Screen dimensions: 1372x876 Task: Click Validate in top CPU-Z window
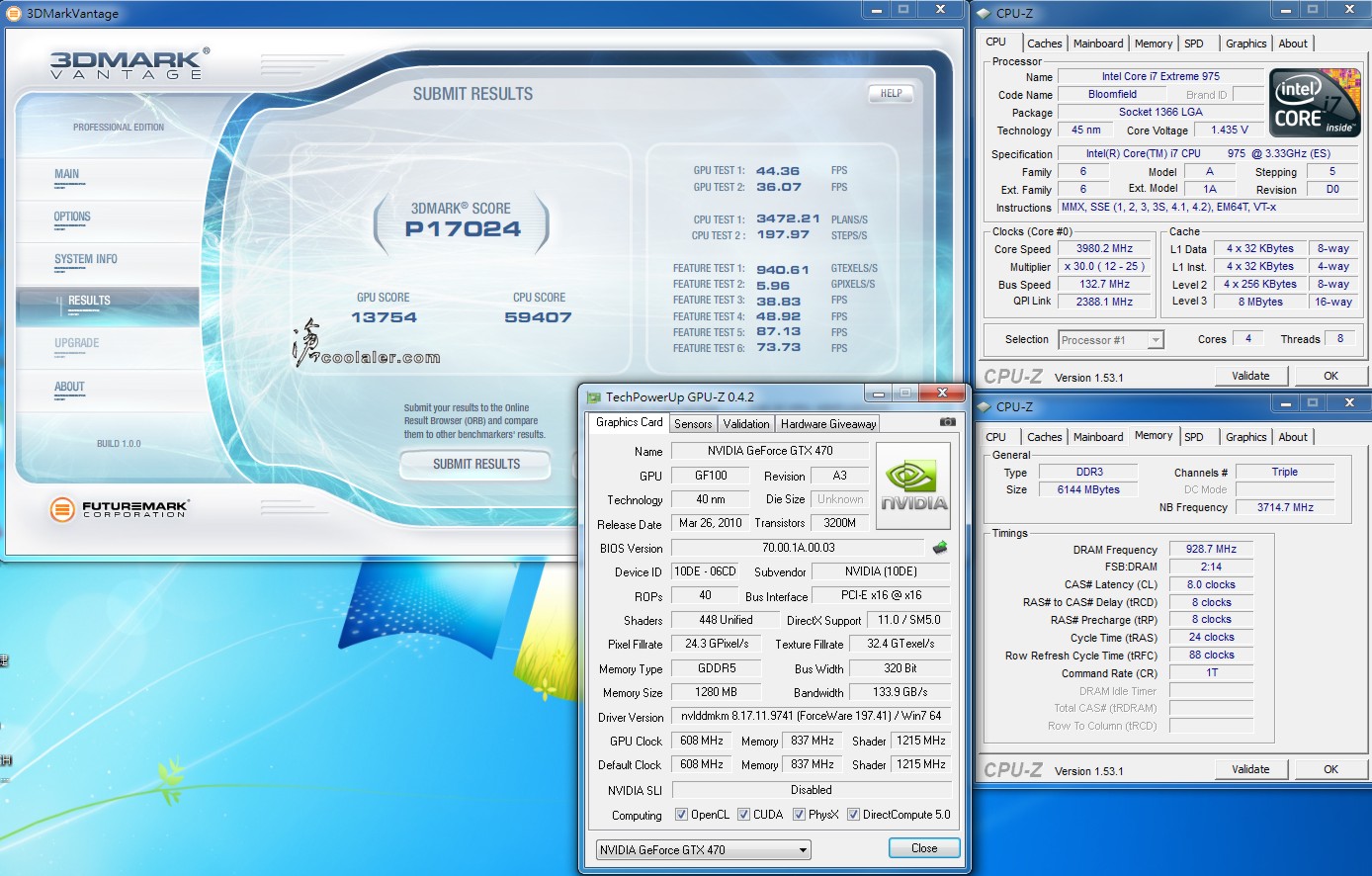[x=1250, y=376]
